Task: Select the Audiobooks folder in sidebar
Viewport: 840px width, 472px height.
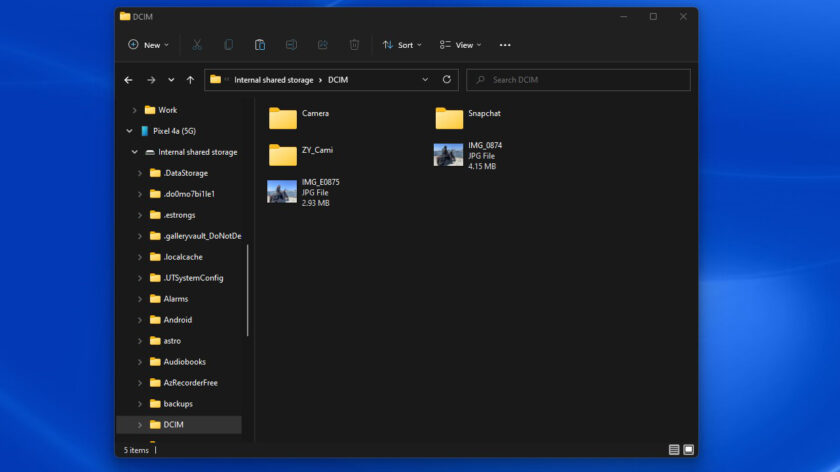Action: (x=184, y=362)
